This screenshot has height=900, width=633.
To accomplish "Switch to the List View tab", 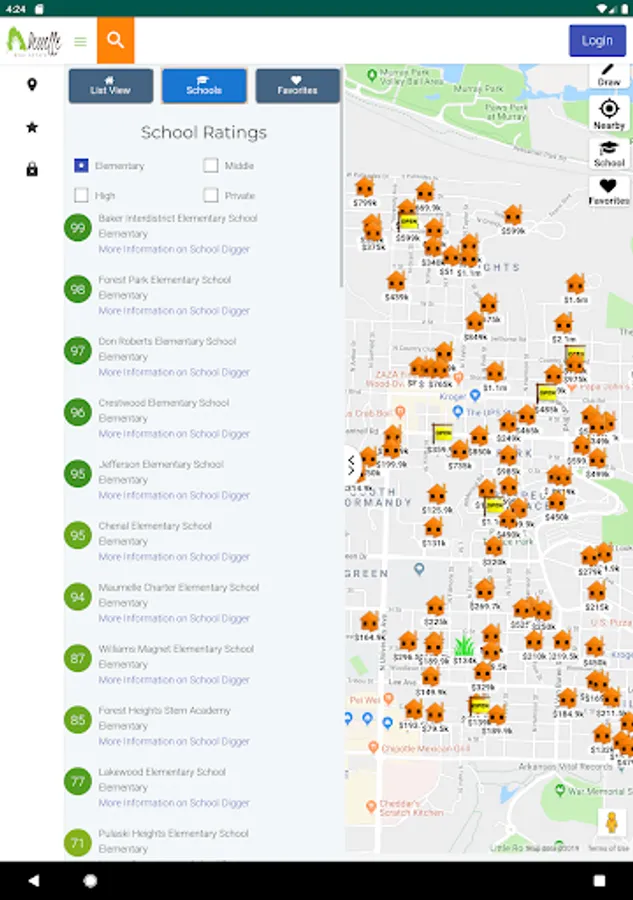I will tap(111, 86).
